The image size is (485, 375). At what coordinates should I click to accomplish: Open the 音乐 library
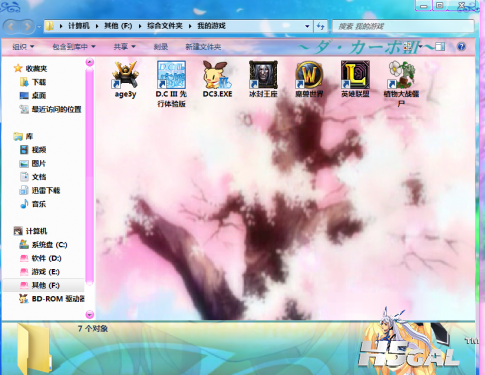[33, 204]
